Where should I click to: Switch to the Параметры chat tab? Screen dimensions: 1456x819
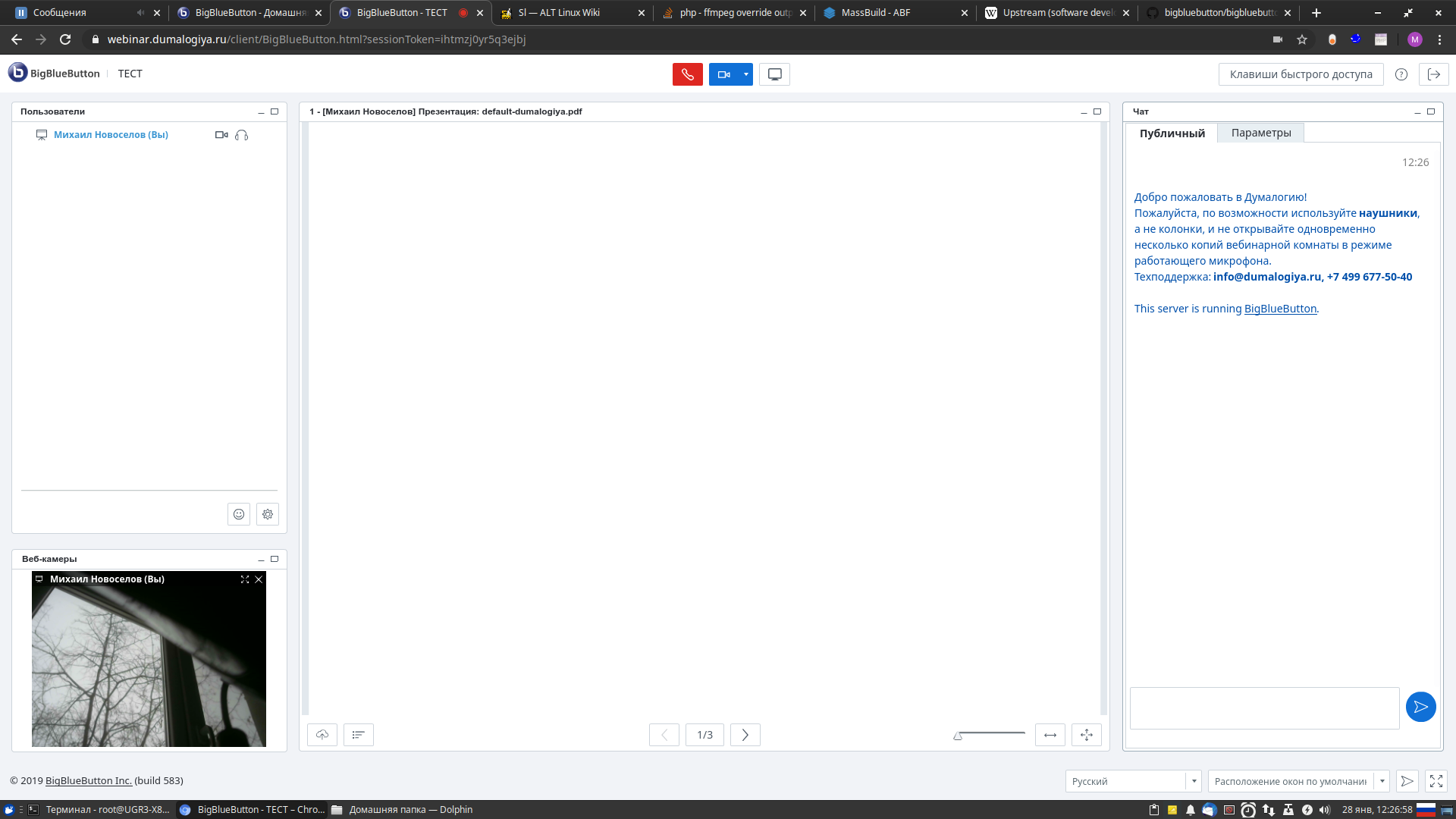coord(1260,132)
